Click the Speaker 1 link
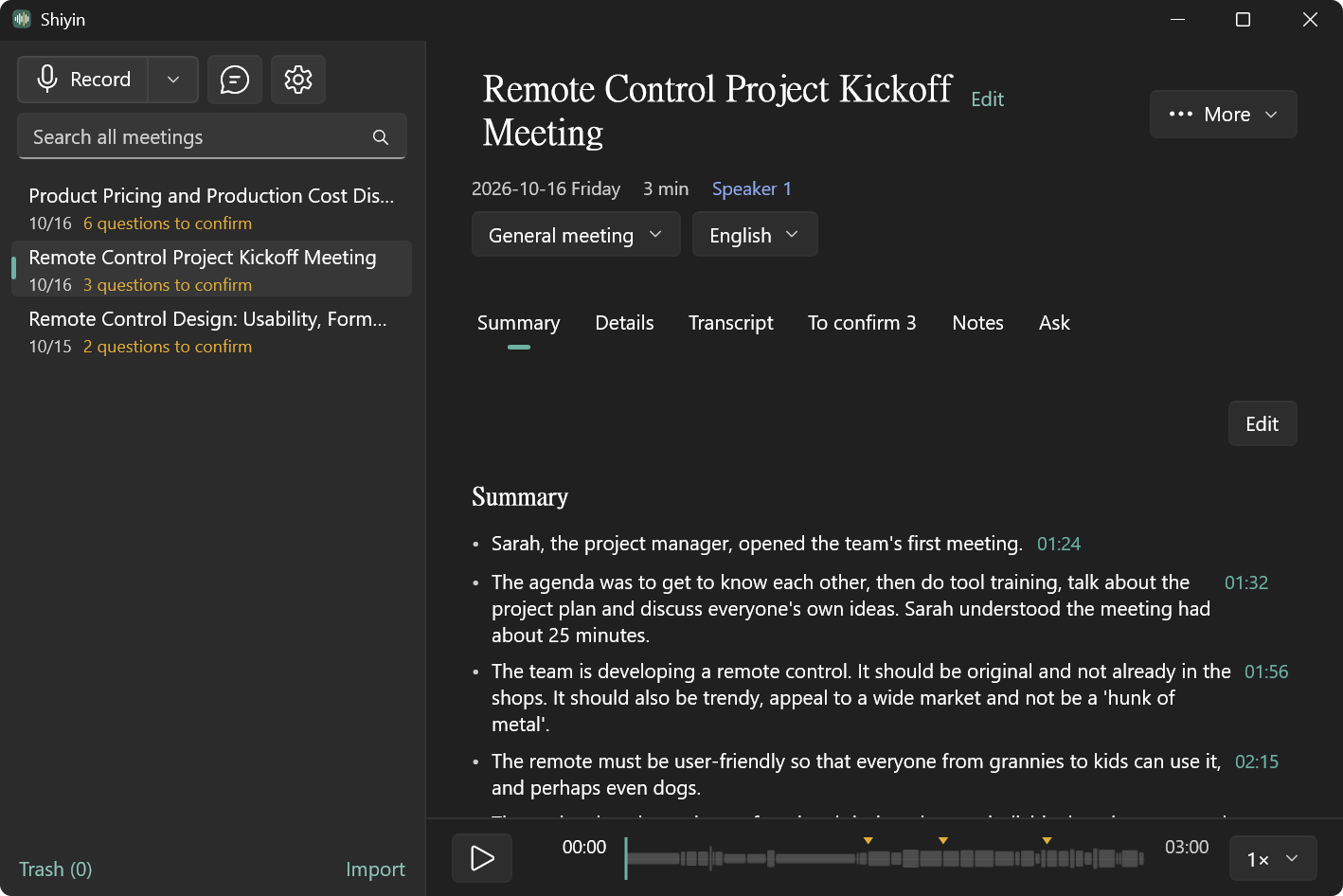Screen dimensions: 1343x896 [x=751, y=188]
